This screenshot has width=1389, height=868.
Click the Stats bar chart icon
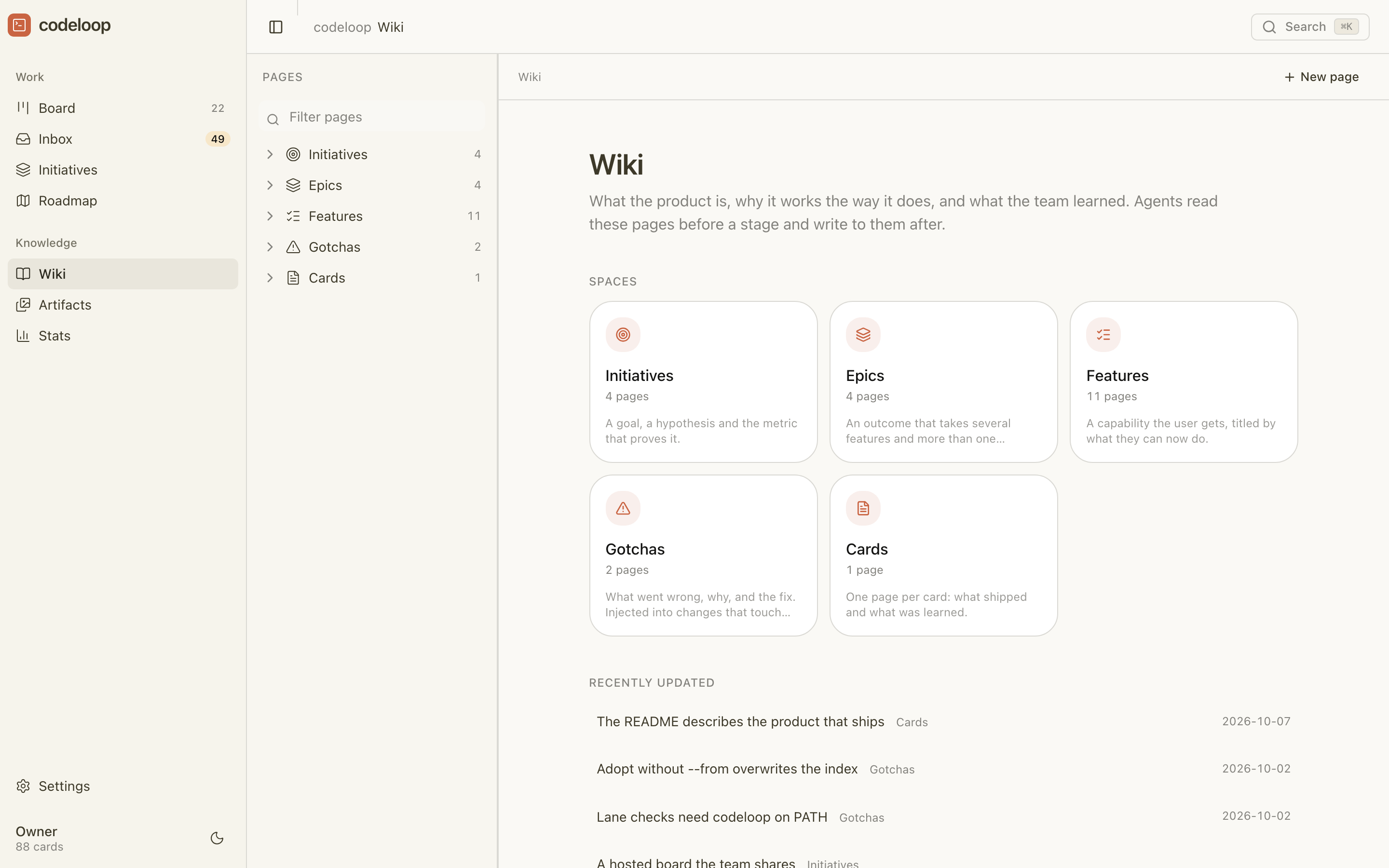pos(23,336)
